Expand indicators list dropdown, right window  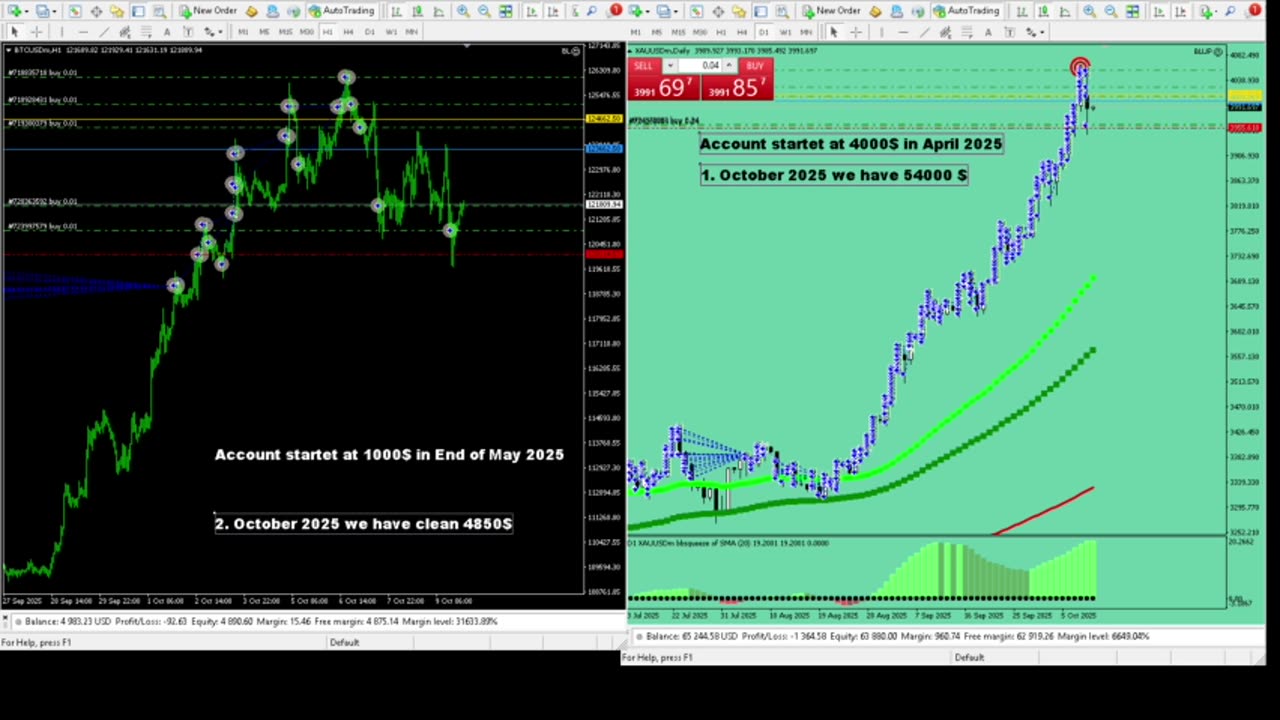pyautogui.click(x=1217, y=11)
